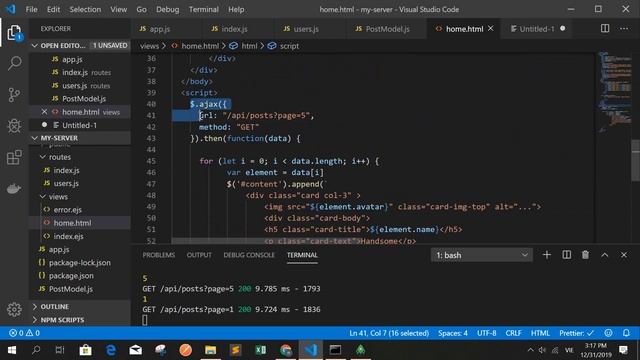Switch to the Output panel tab
Screen dimensions: 640x360
click(x=199, y=255)
